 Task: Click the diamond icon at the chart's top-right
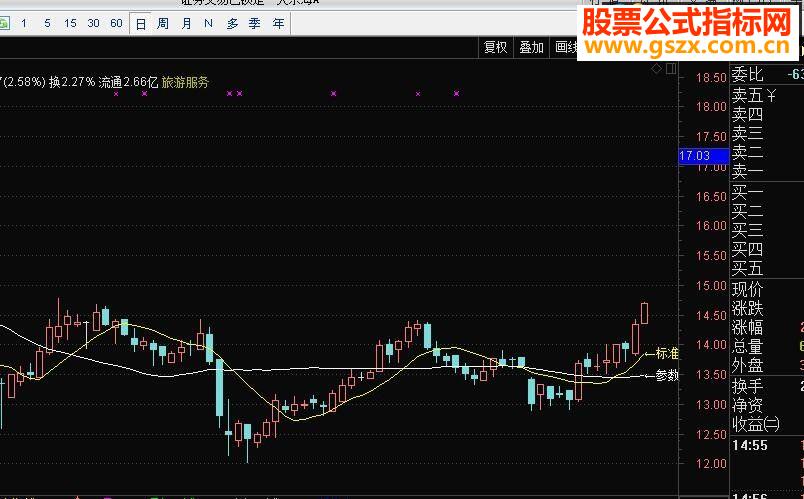tap(656, 69)
